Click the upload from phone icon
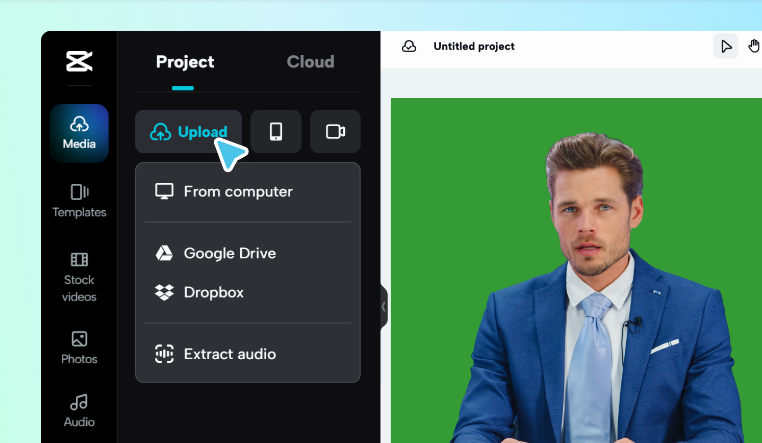 [x=276, y=132]
